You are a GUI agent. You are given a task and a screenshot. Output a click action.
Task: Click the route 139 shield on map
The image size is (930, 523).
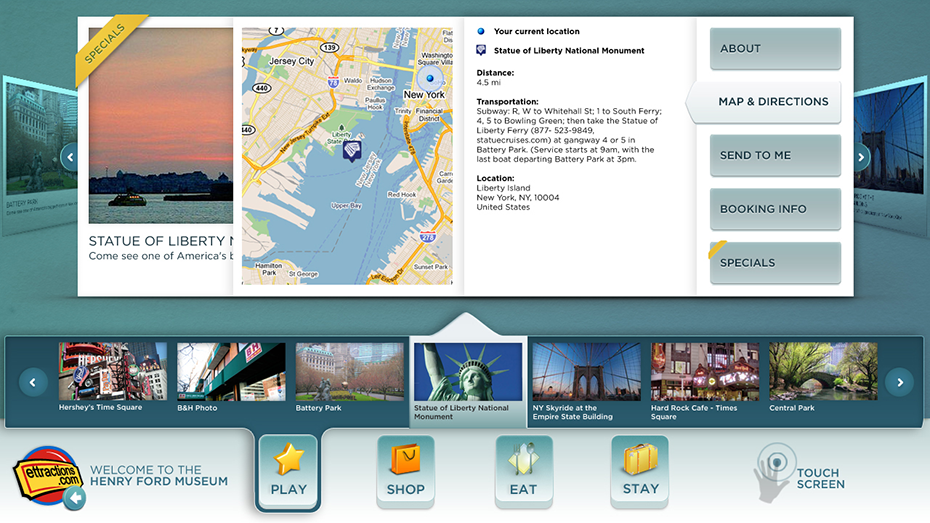click(x=329, y=47)
